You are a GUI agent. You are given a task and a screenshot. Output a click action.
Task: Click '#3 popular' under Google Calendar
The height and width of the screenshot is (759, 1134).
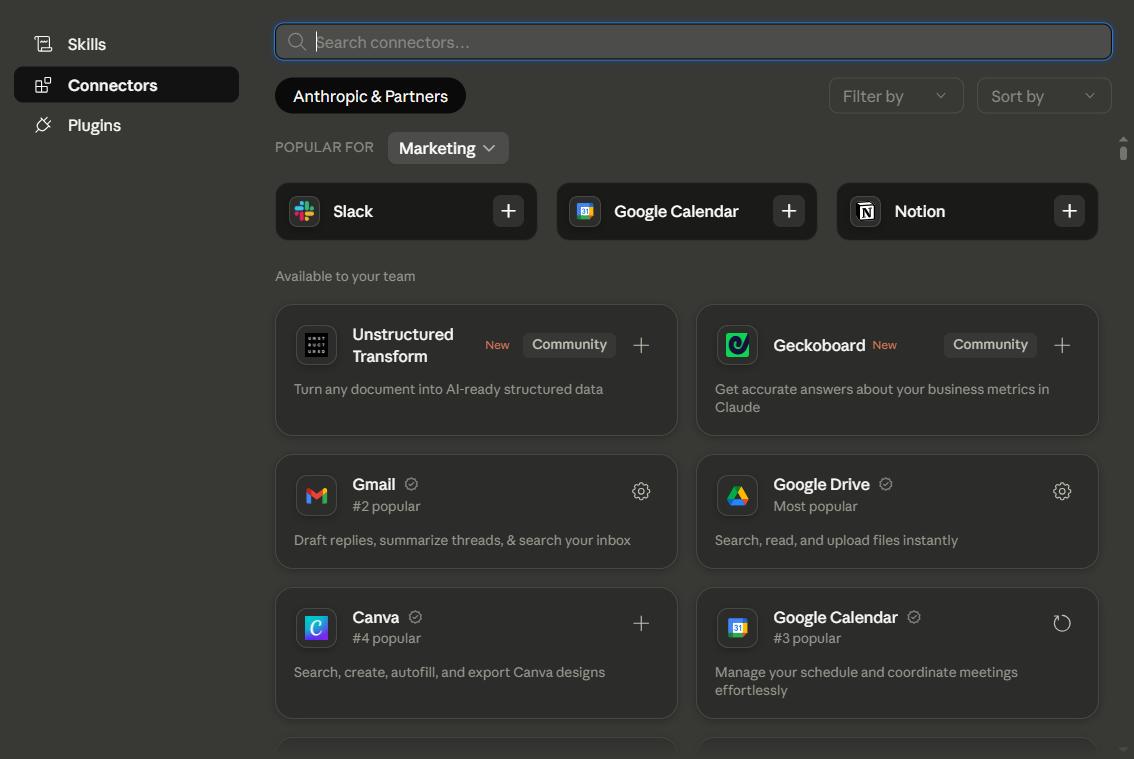tap(806, 638)
